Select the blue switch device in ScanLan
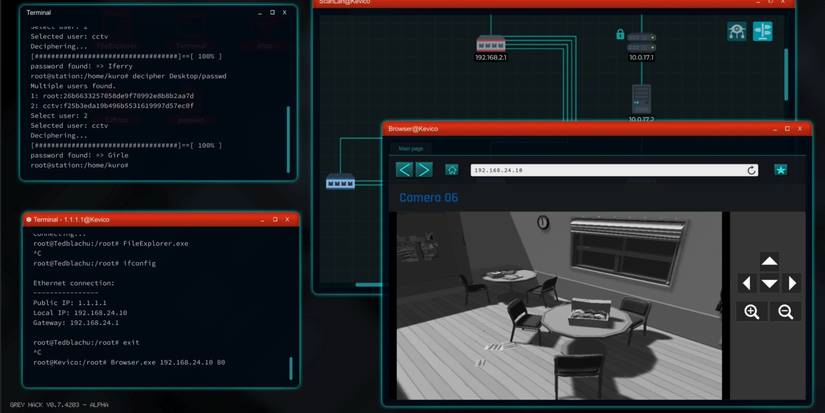This screenshot has width=825, height=413. [340, 182]
